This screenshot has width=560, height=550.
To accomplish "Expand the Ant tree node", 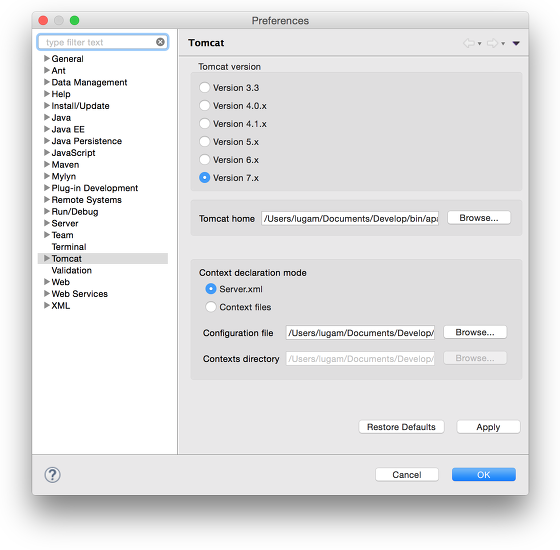I will click(46, 70).
